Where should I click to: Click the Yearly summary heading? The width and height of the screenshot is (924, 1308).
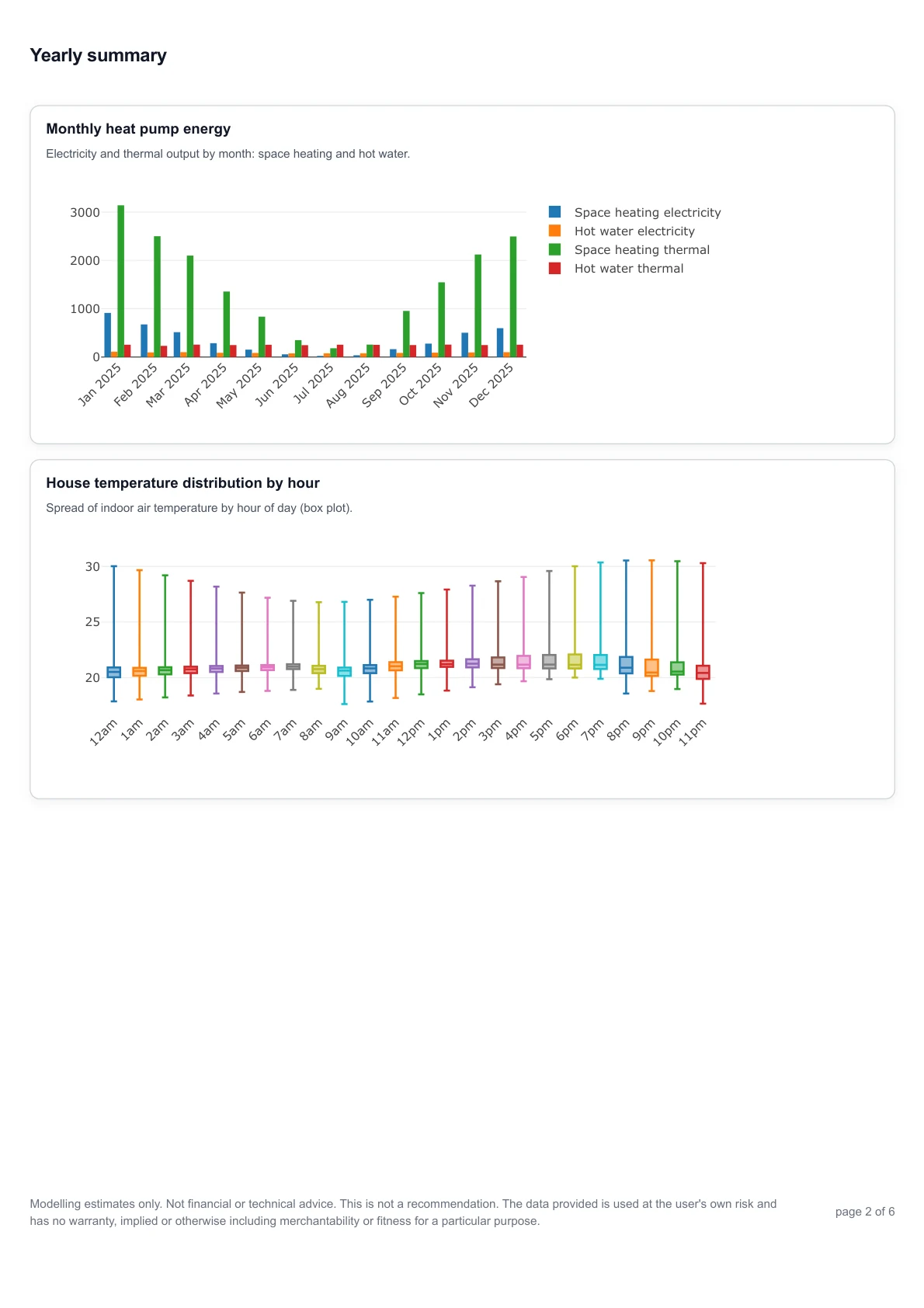pos(99,55)
